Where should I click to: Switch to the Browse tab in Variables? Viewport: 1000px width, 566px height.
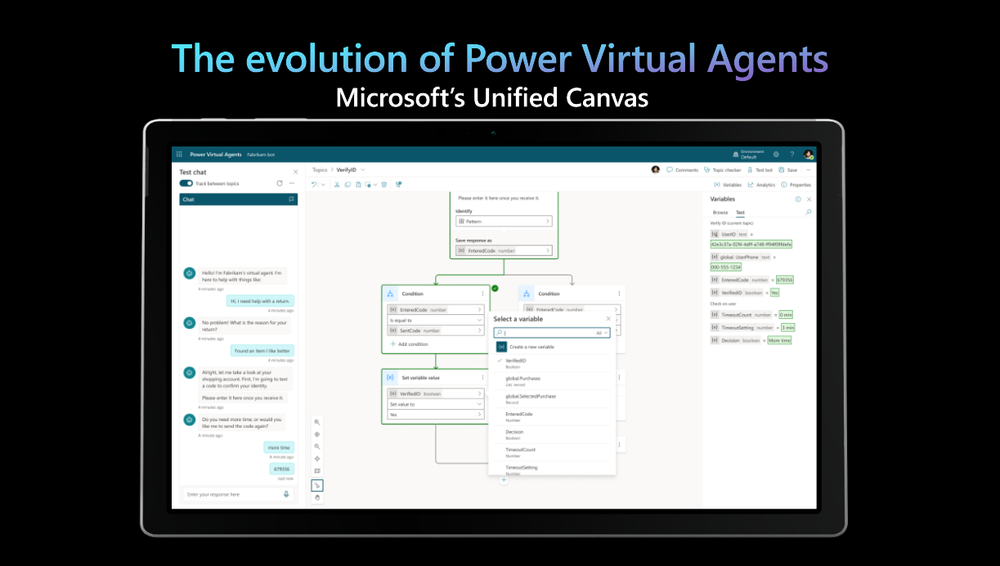point(720,212)
